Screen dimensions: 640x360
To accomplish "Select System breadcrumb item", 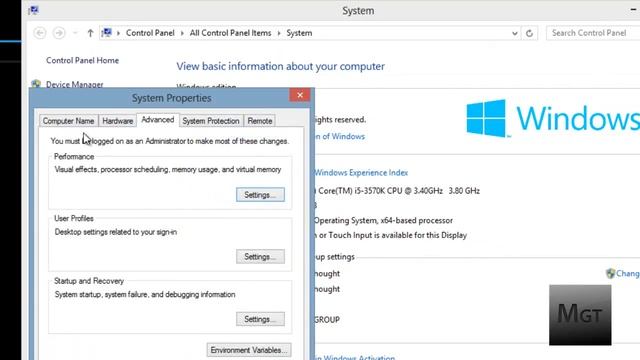I will point(299,33).
